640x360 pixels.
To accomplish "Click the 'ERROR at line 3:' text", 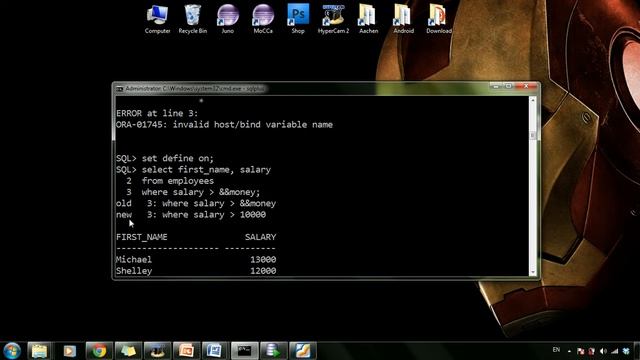I will point(157,113).
